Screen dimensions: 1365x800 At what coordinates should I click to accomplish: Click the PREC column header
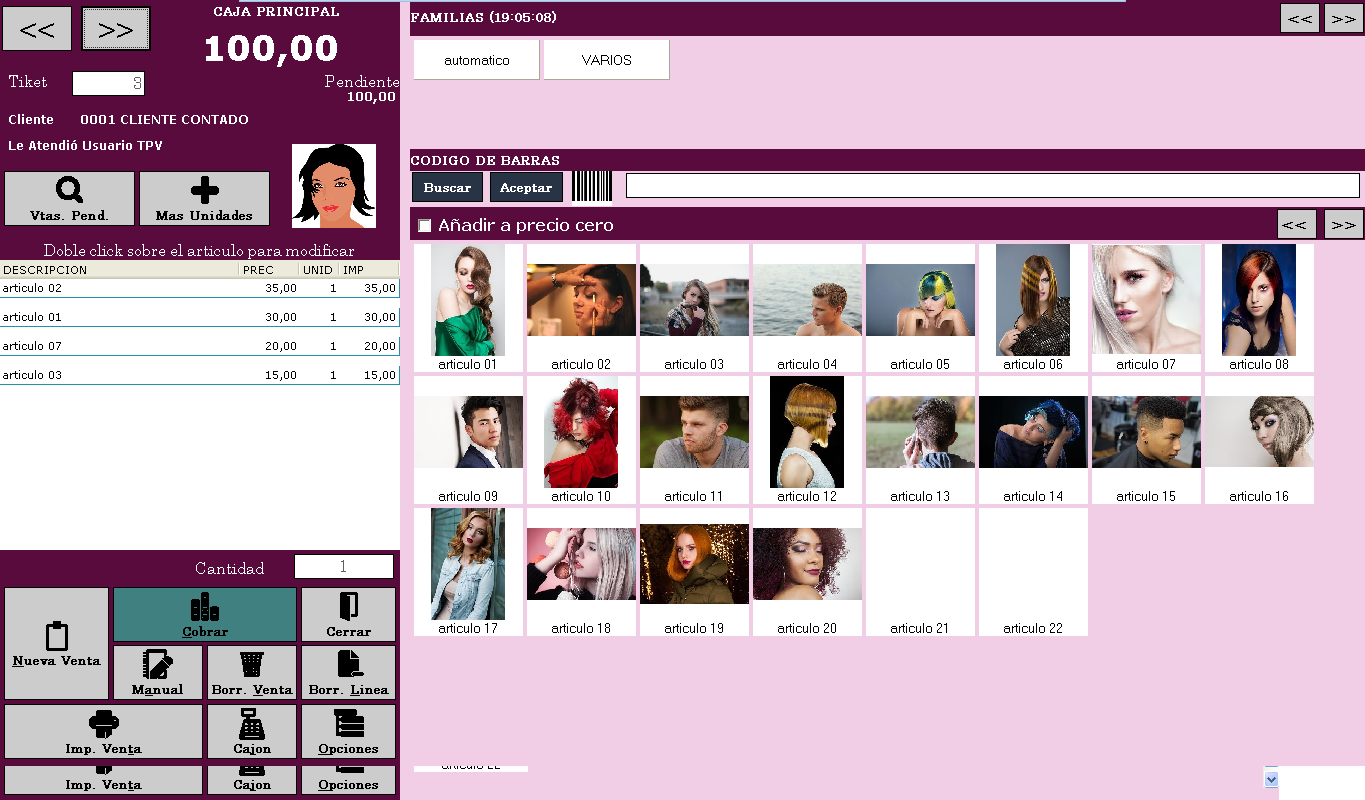(269, 270)
